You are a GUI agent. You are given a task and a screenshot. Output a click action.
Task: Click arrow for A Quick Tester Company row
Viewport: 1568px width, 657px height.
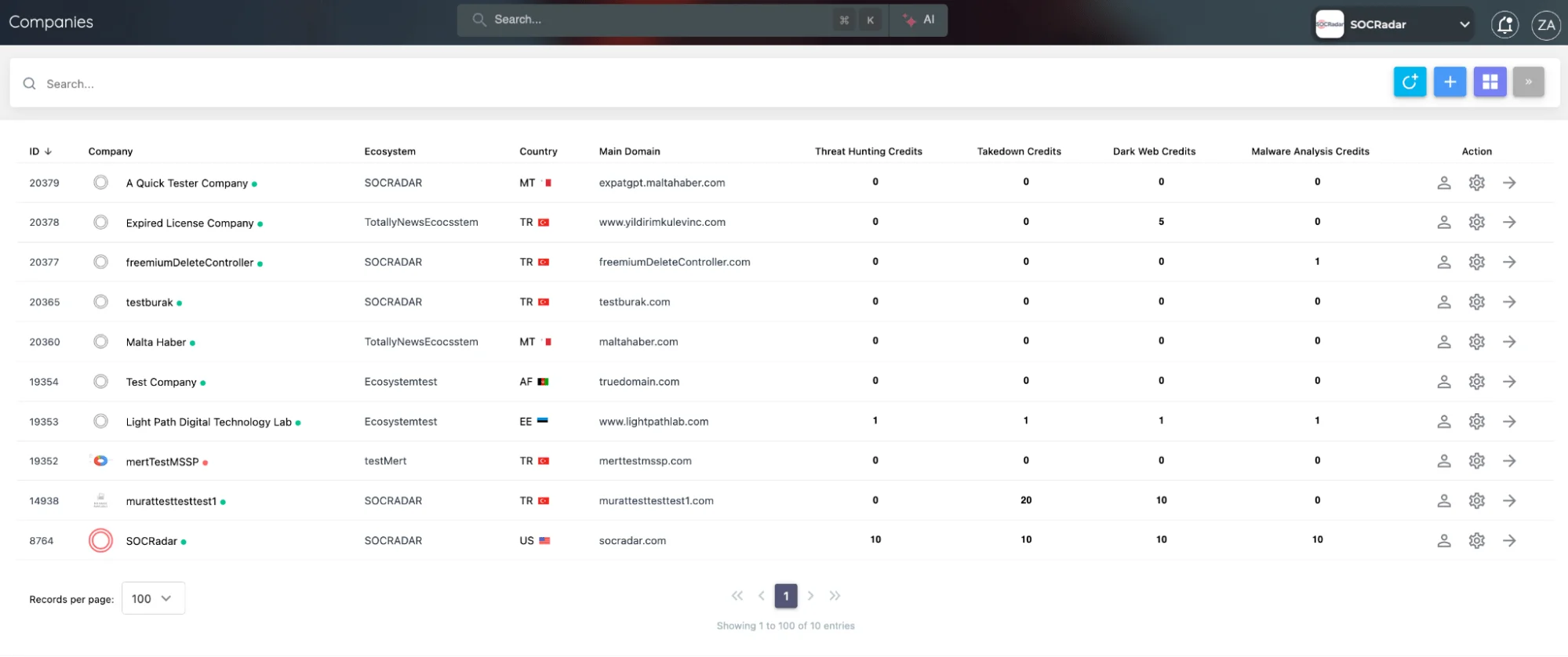click(x=1509, y=183)
